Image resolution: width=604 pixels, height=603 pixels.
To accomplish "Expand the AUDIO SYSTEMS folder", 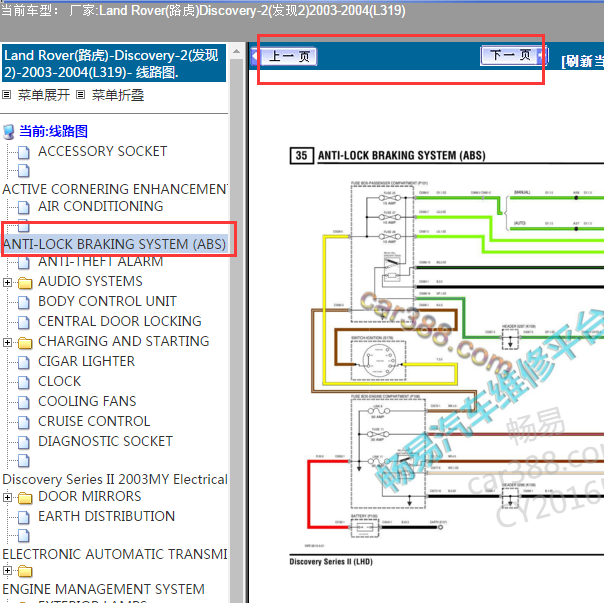I will pos(7,282).
